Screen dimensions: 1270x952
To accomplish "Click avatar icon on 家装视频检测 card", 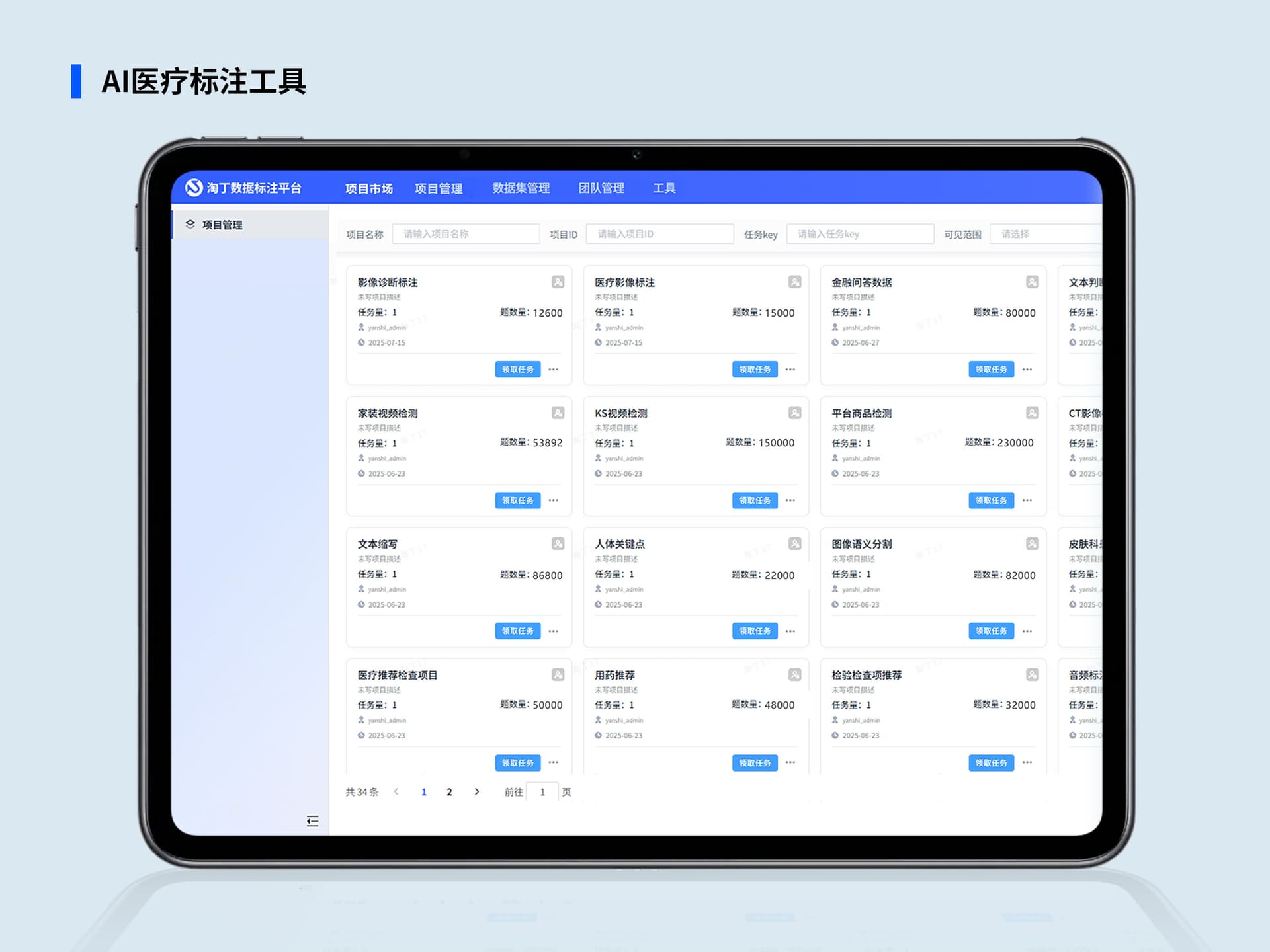I will 558,413.
